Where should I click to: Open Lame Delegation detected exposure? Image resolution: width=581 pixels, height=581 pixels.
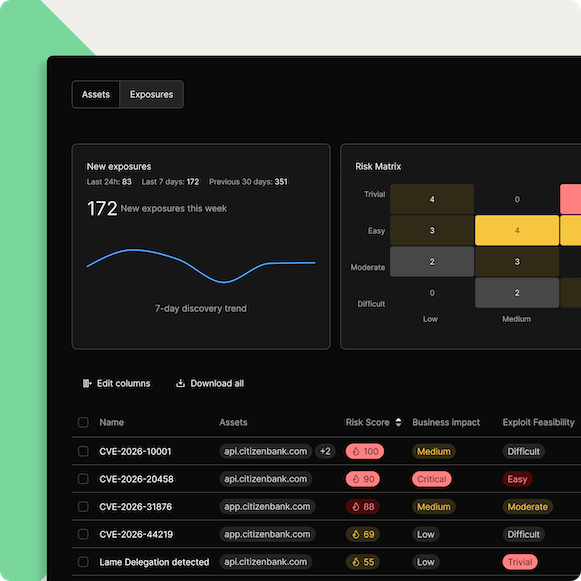click(154, 562)
